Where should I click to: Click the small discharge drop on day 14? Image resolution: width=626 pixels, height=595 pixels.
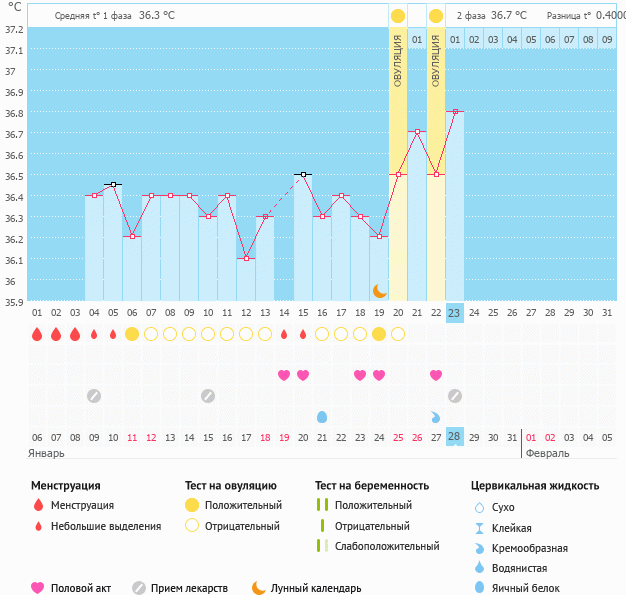pos(284,334)
